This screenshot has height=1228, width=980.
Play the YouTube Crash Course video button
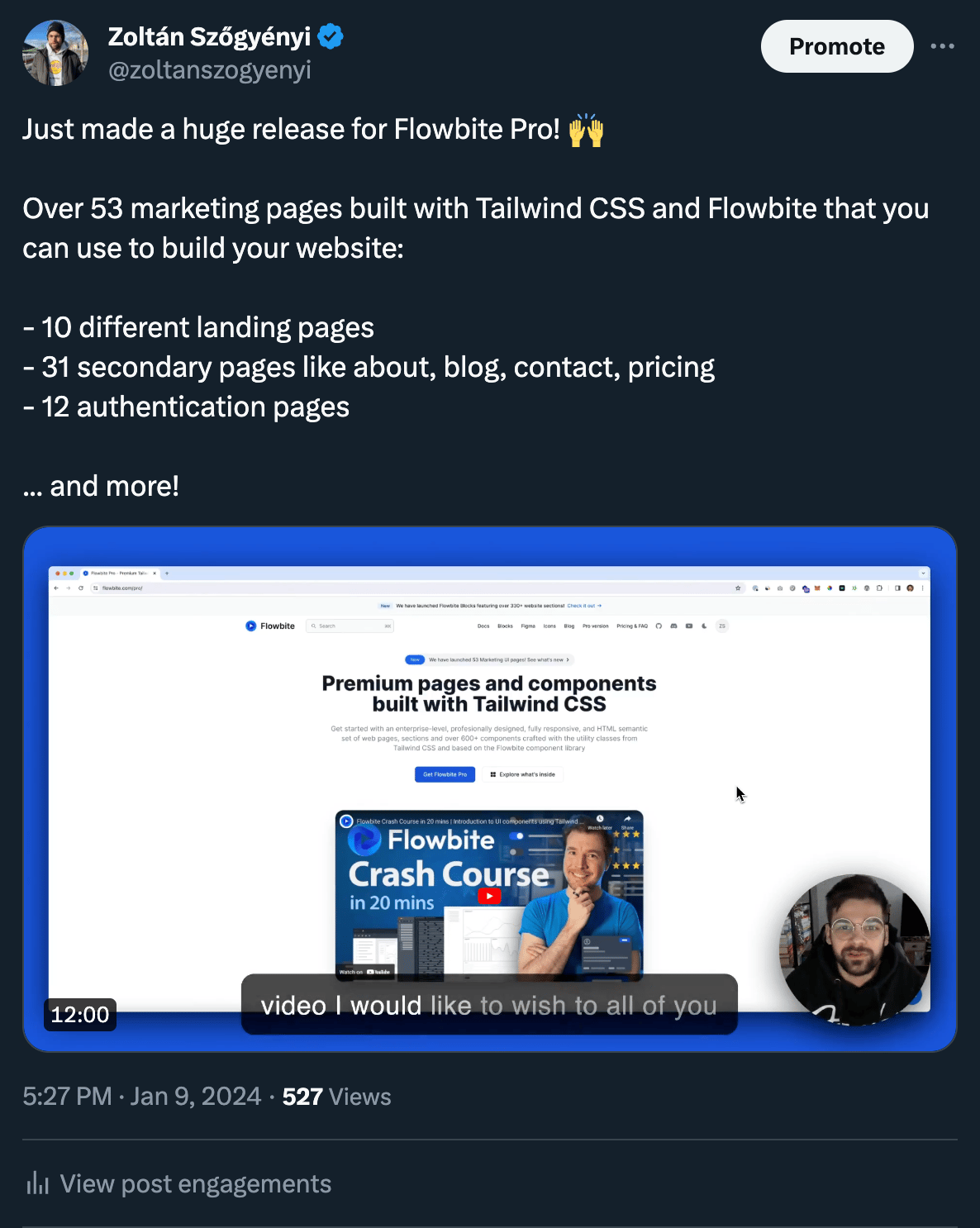tap(489, 896)
